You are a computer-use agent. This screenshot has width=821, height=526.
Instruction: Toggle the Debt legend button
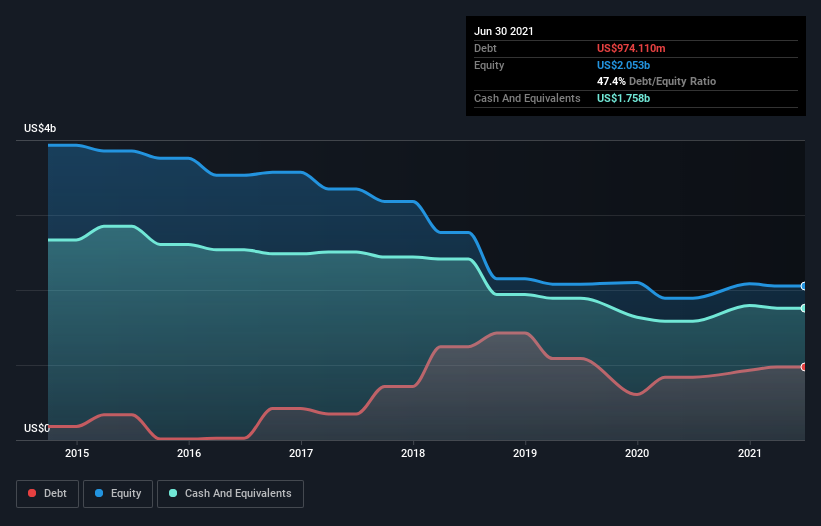(x=47, y=494)
